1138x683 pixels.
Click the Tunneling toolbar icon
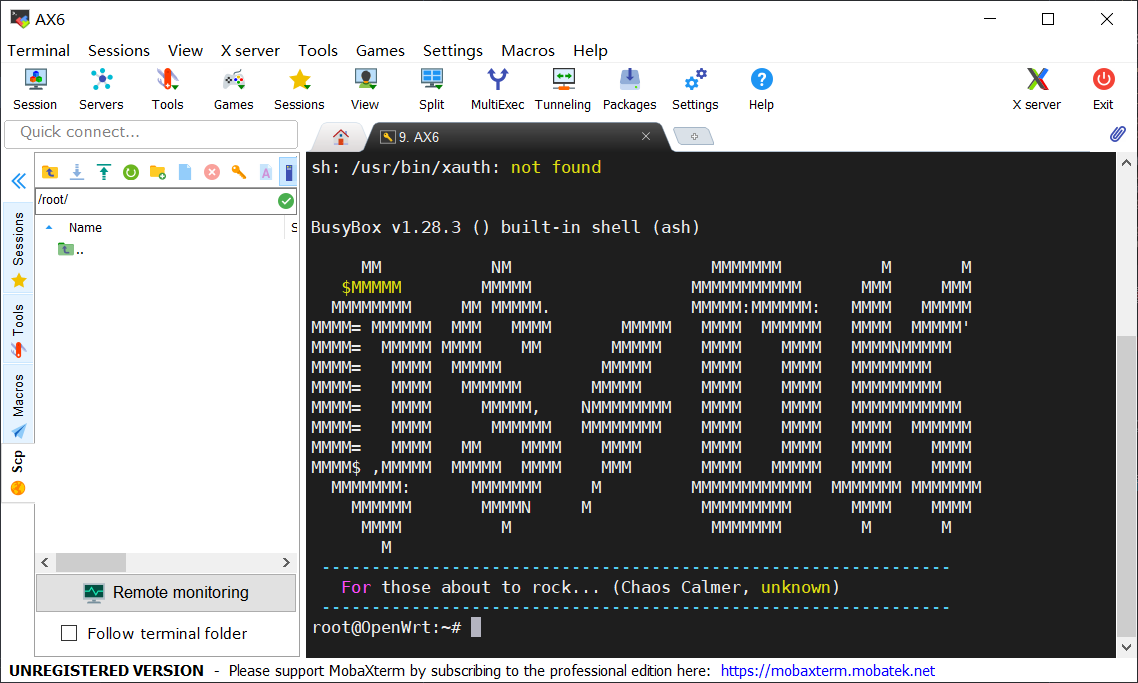coord(563,88)
